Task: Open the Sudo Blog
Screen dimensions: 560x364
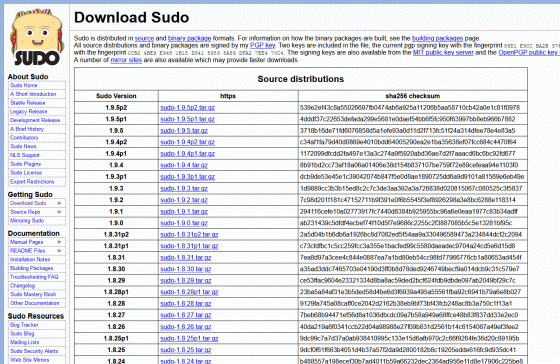Action: click(22, 334)
